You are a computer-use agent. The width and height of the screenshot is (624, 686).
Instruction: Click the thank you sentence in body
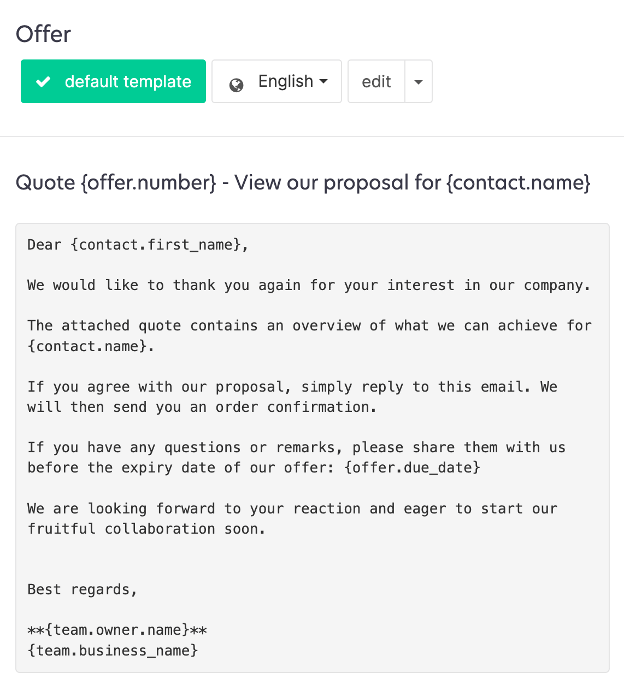click(x=309, y=285)
